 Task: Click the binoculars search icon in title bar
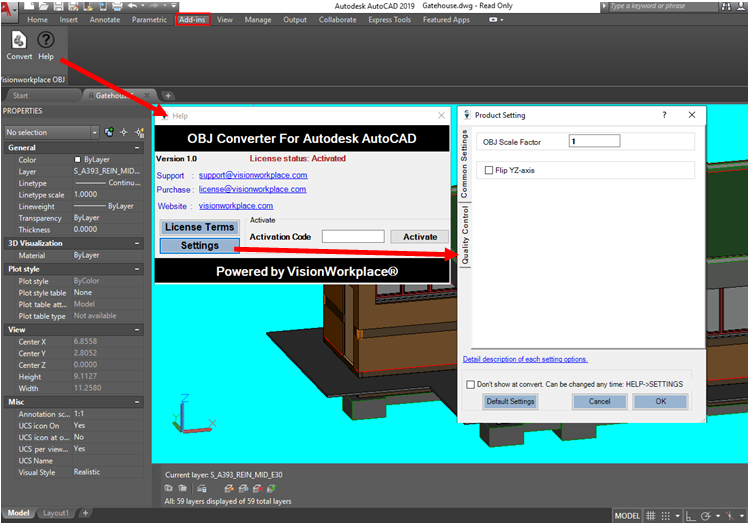tap(726, 7)
